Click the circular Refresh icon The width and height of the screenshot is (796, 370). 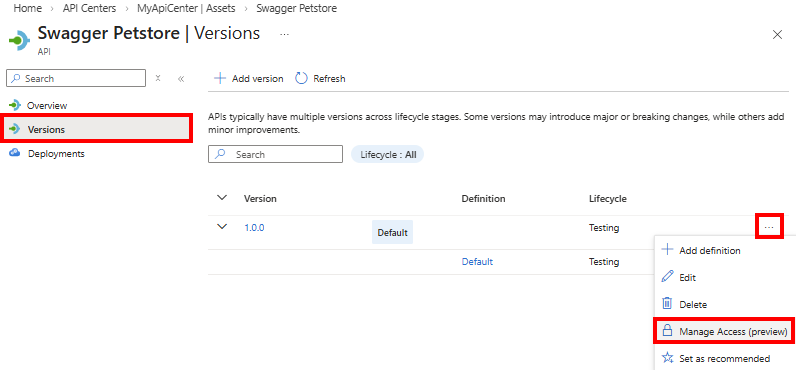click(x=302, y=79)
